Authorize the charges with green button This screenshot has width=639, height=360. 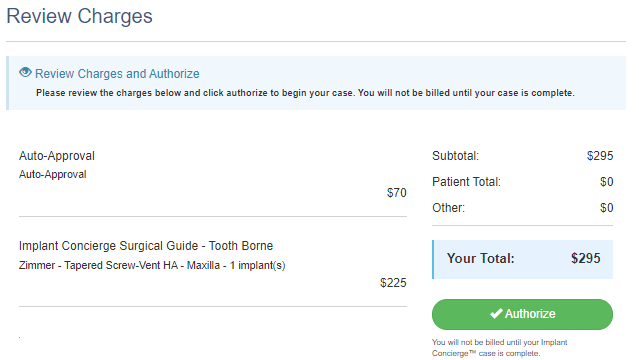pyautogui.click(x=522, y=314)
